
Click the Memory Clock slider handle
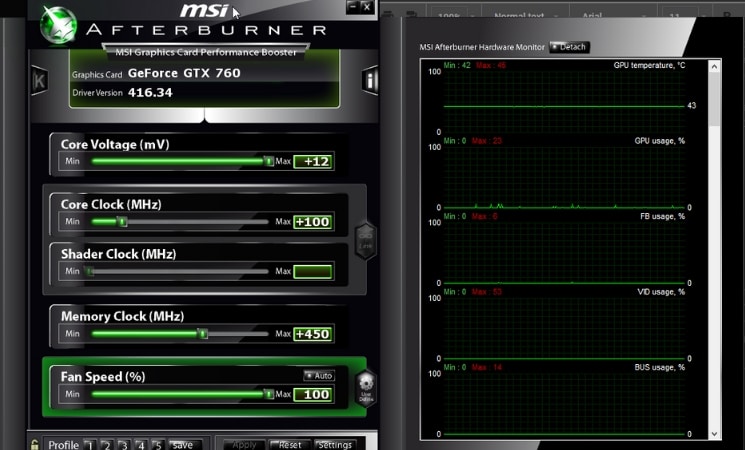click(x=203, y=334)
